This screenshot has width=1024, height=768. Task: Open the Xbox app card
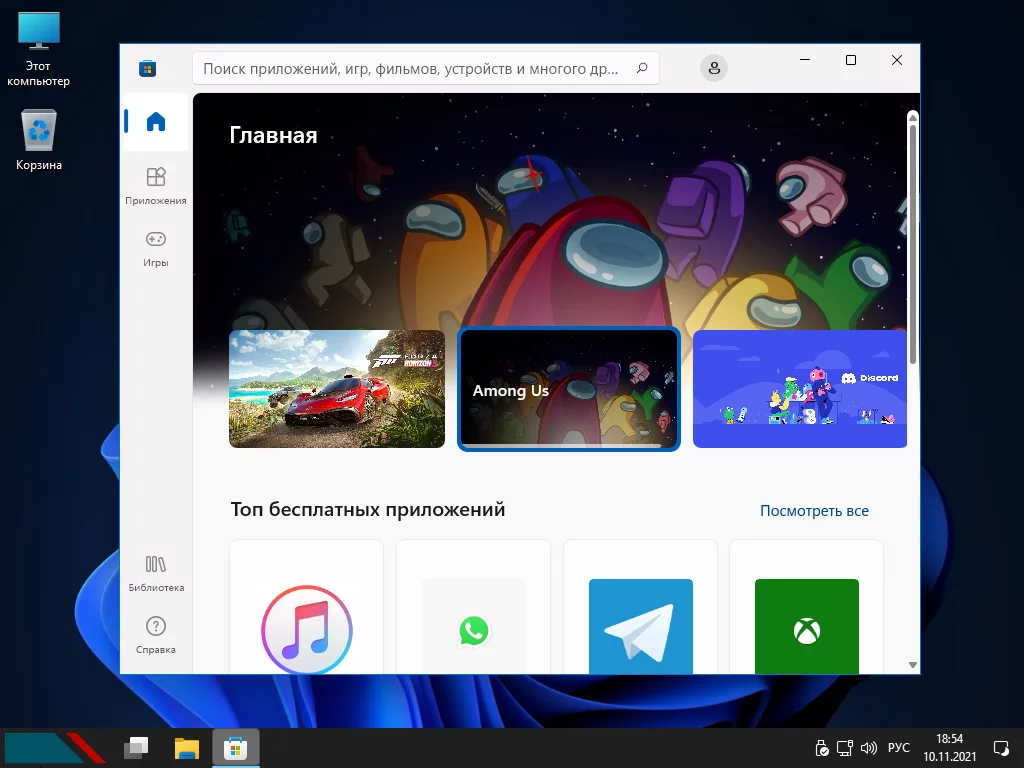pyautogui.click(x=807, y=607)
